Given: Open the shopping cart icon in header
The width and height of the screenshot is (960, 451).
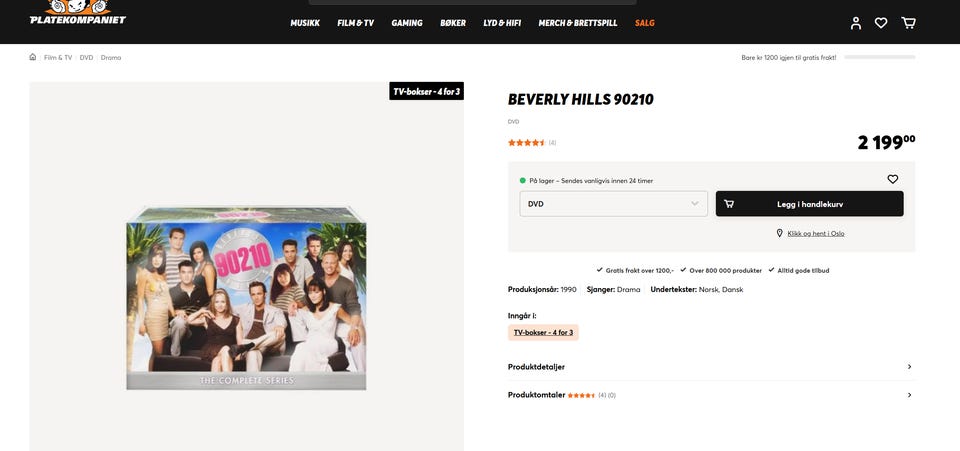Looking at the screenshot, I should [x=909, y=23].
